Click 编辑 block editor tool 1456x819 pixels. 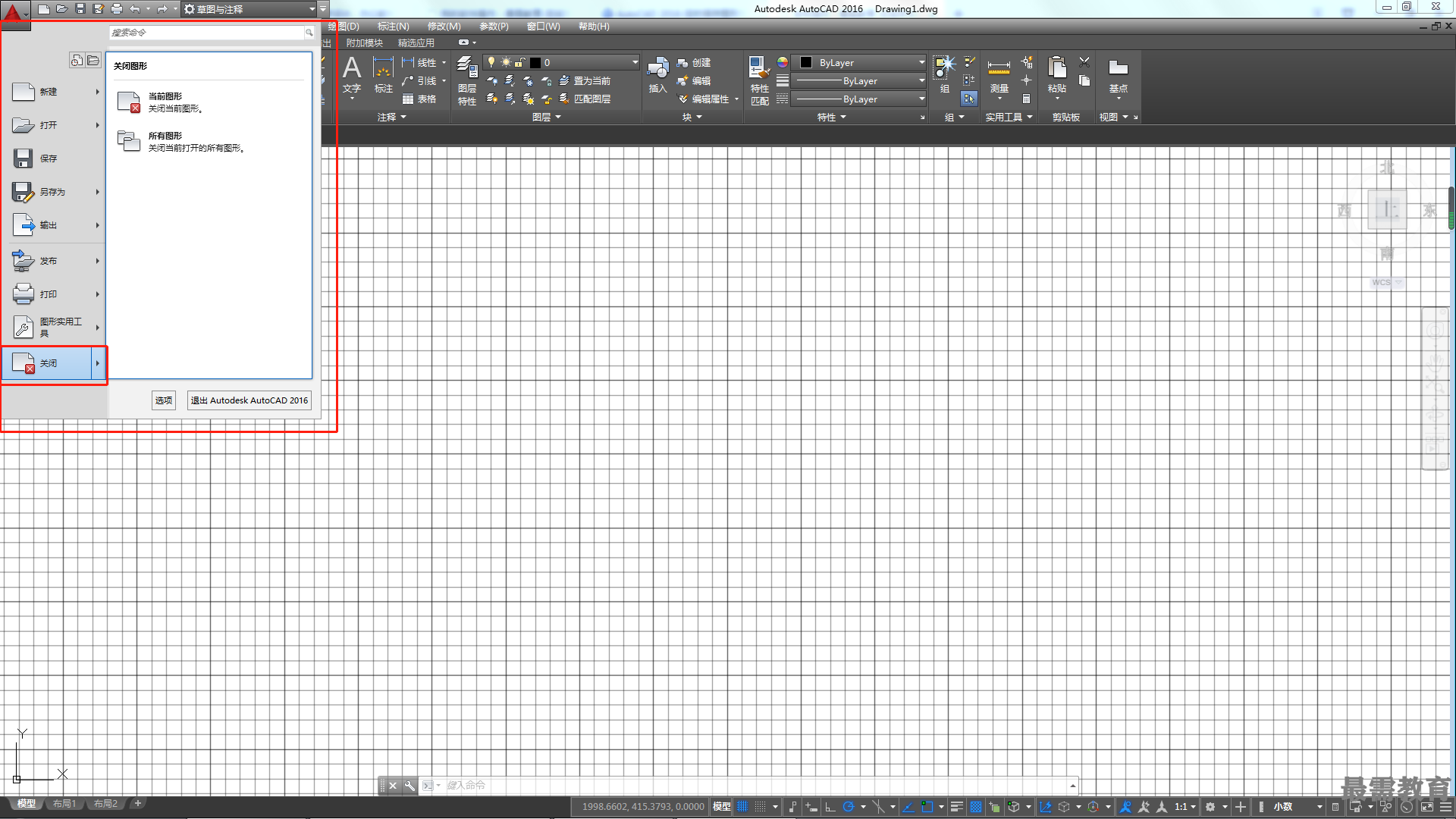click(x=694, y=80)
